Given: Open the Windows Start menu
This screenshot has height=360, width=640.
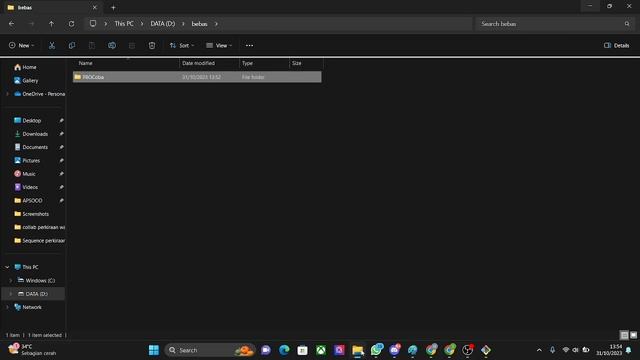Looking at the screenshot, I should pos(154,350).
